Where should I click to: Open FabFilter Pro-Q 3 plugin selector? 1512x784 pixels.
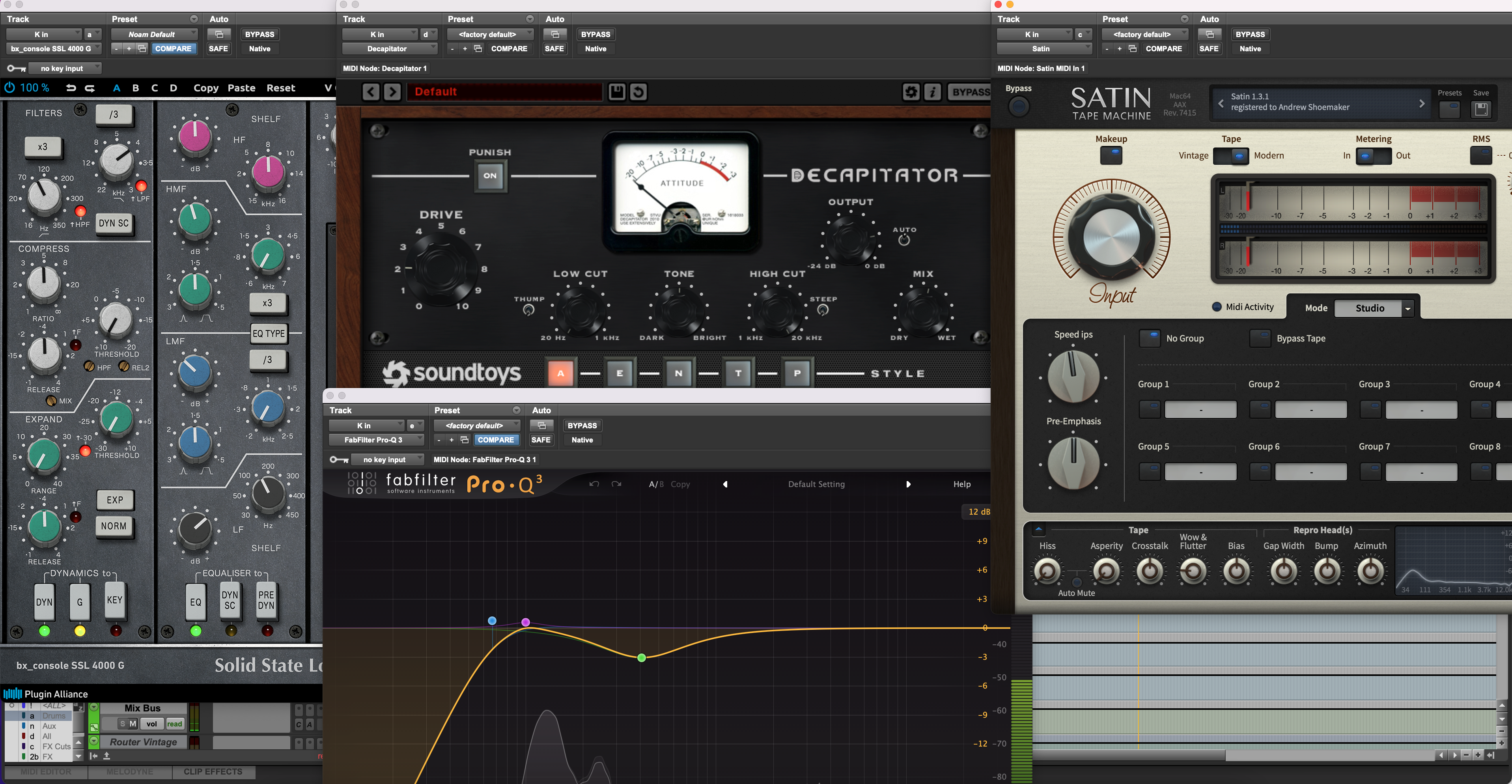[376, 440]
